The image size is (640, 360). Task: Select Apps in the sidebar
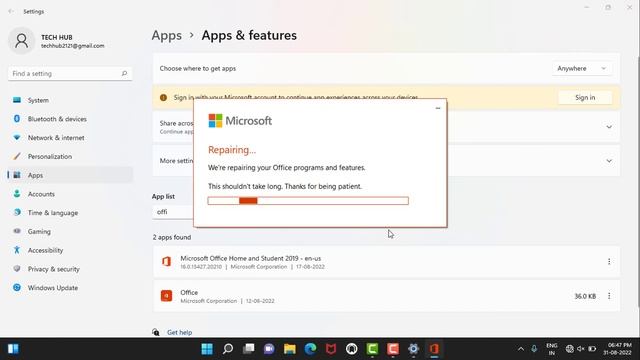coord(70,175)
